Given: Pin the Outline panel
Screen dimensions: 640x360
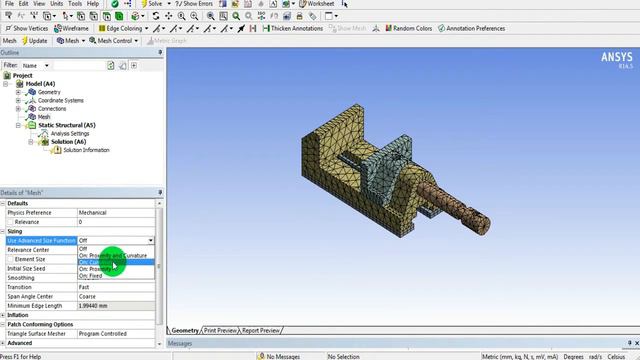Looking at the screenshot, I should (160, 53).
